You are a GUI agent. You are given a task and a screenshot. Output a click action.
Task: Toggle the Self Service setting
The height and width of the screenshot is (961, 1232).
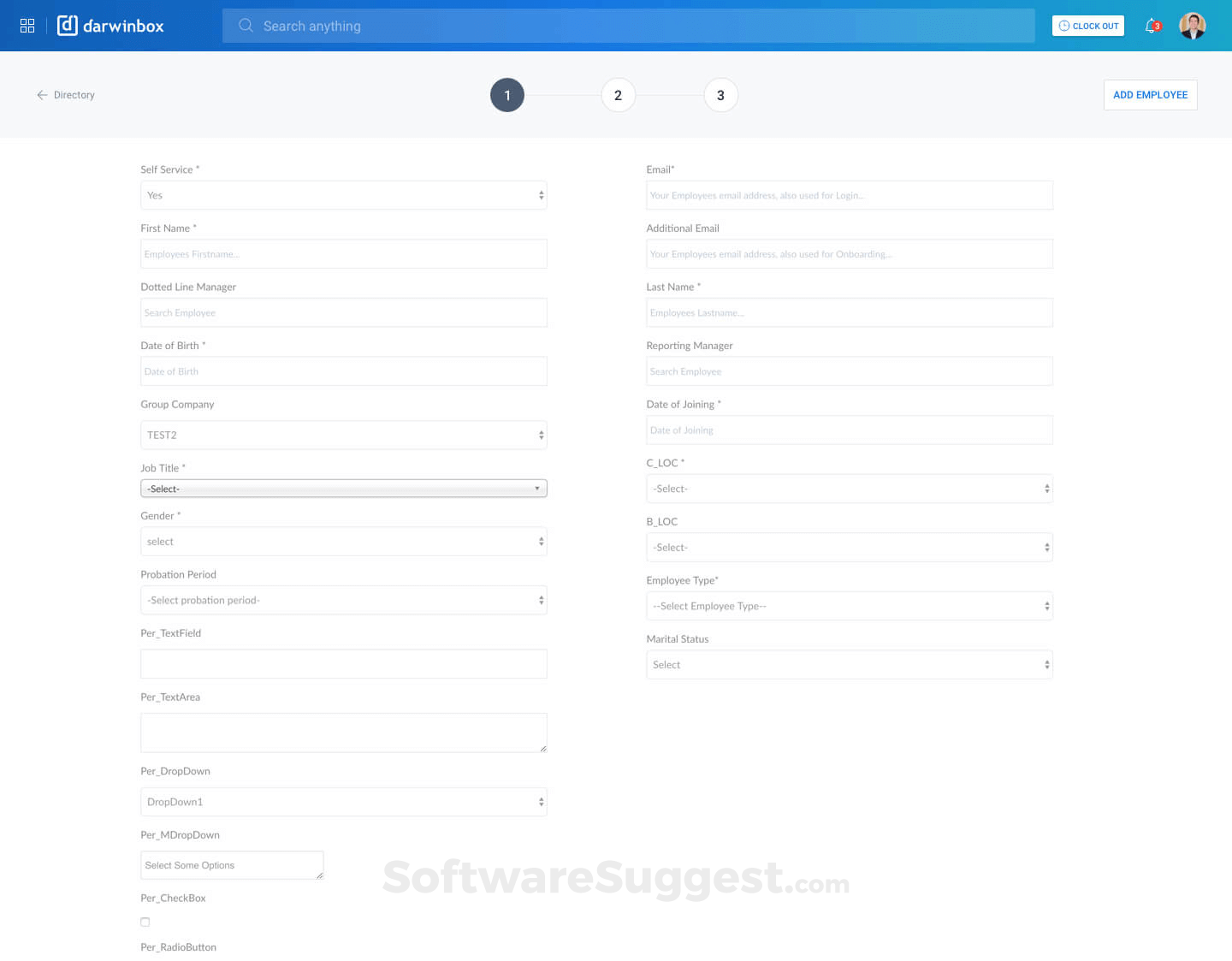click(343, 195)
